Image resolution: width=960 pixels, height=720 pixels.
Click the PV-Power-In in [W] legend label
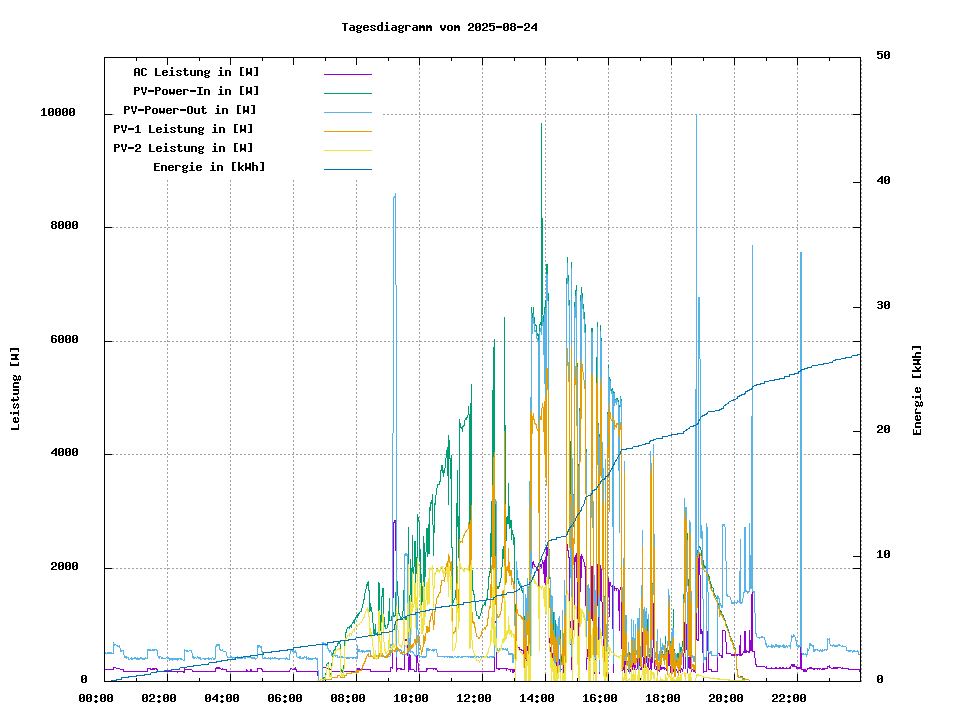(x=196, y=91)
